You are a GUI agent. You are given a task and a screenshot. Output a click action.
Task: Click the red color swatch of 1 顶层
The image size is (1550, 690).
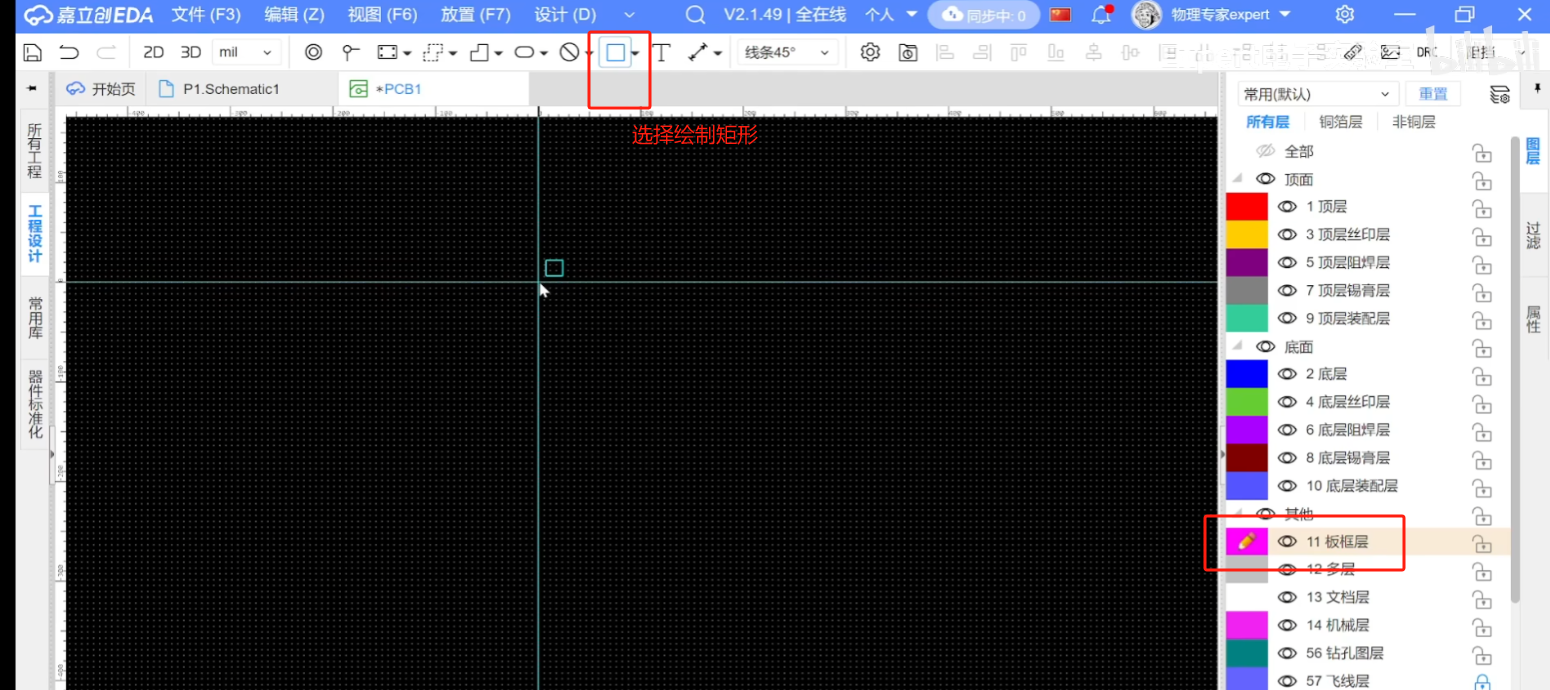1247,207
